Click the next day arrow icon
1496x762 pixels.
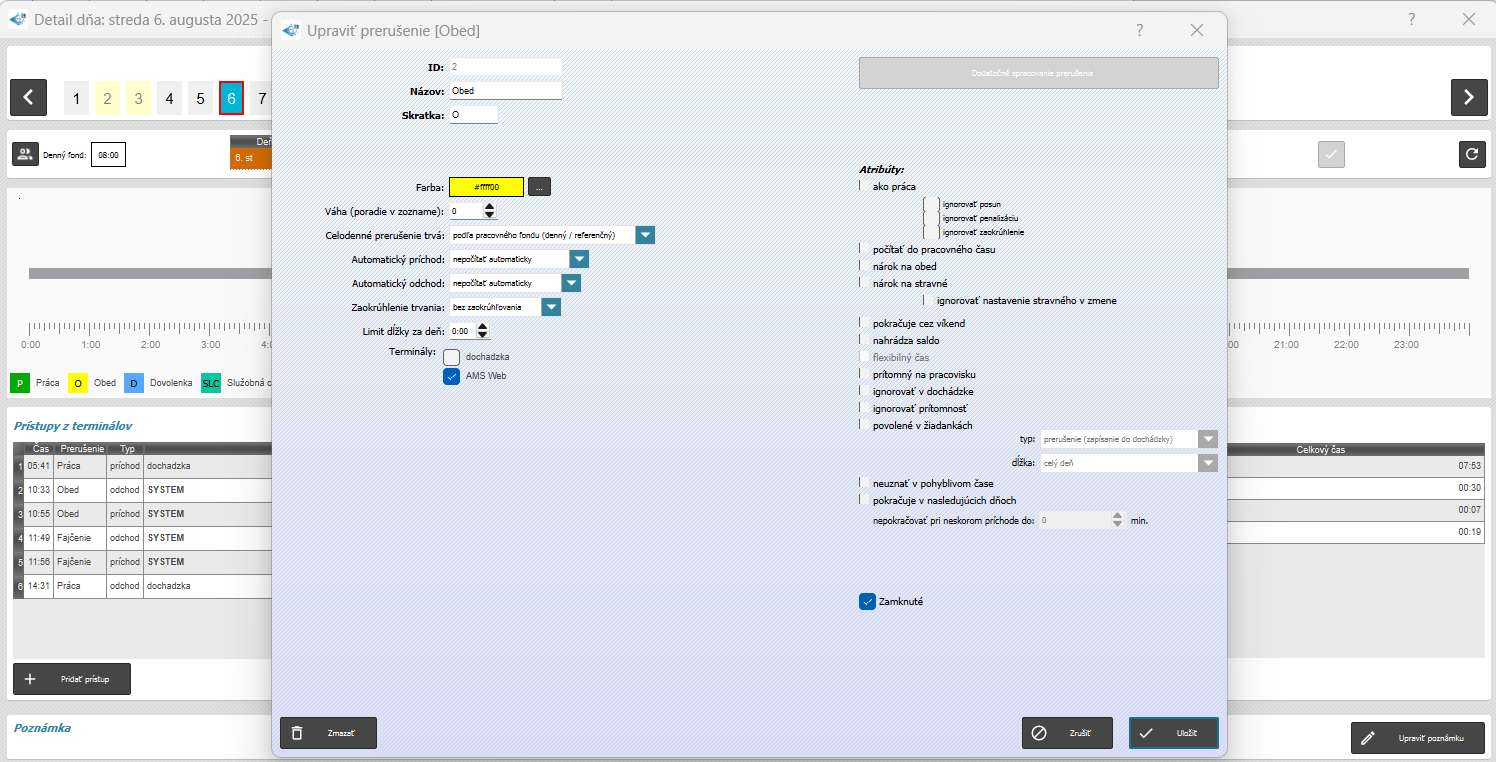1468,97
